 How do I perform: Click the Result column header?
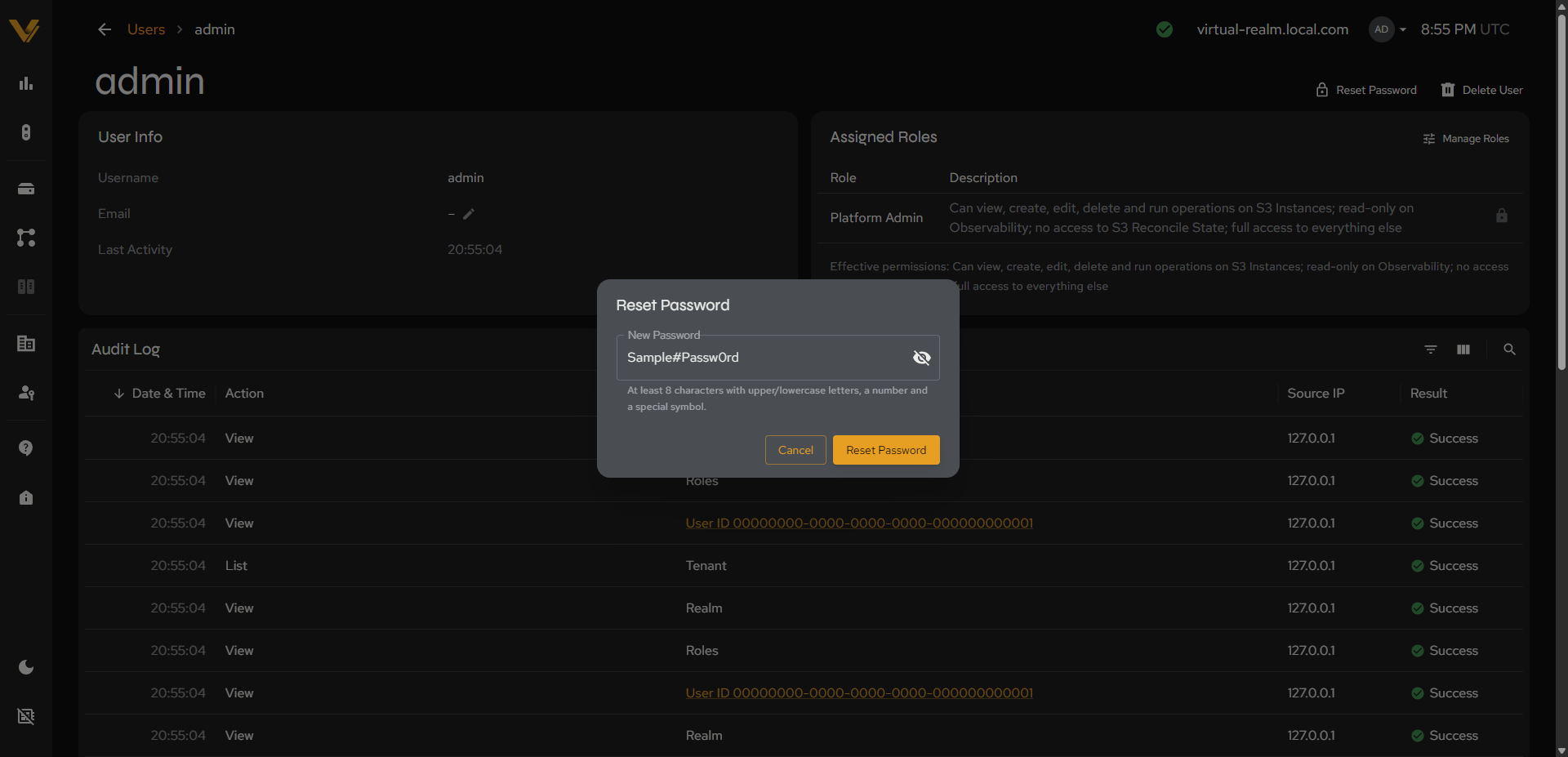coord(1428,394)
